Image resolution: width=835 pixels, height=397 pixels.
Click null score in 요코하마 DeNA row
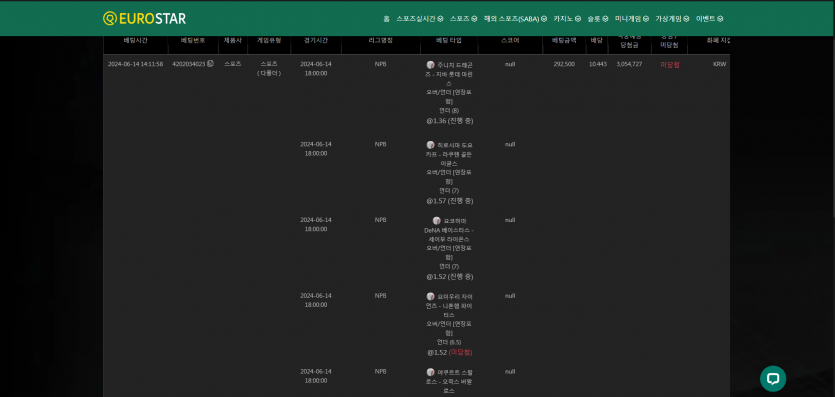tap(510, 220)
